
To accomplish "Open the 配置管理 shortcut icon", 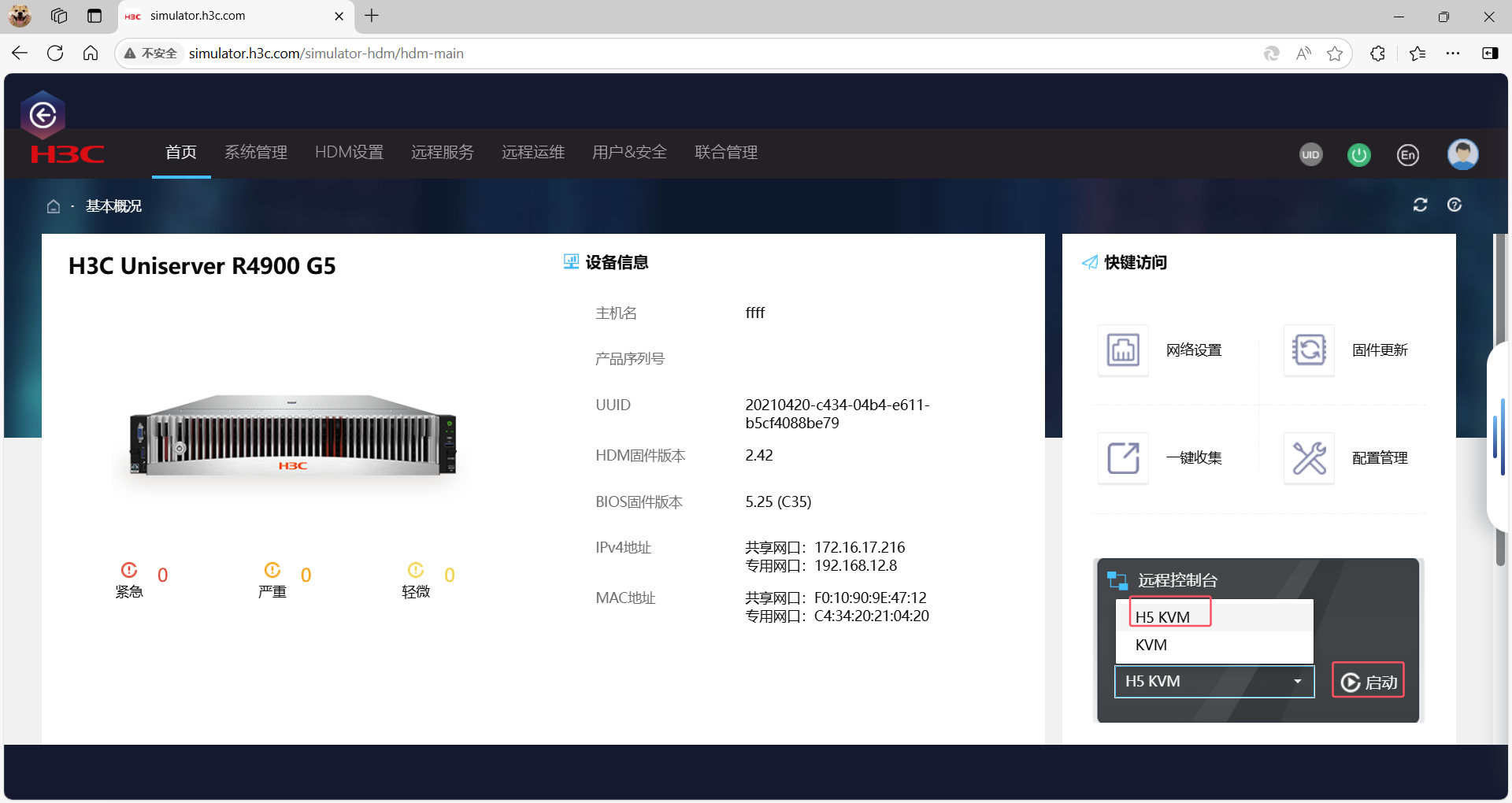I will pyautogui.click(x=1309, y=457).
